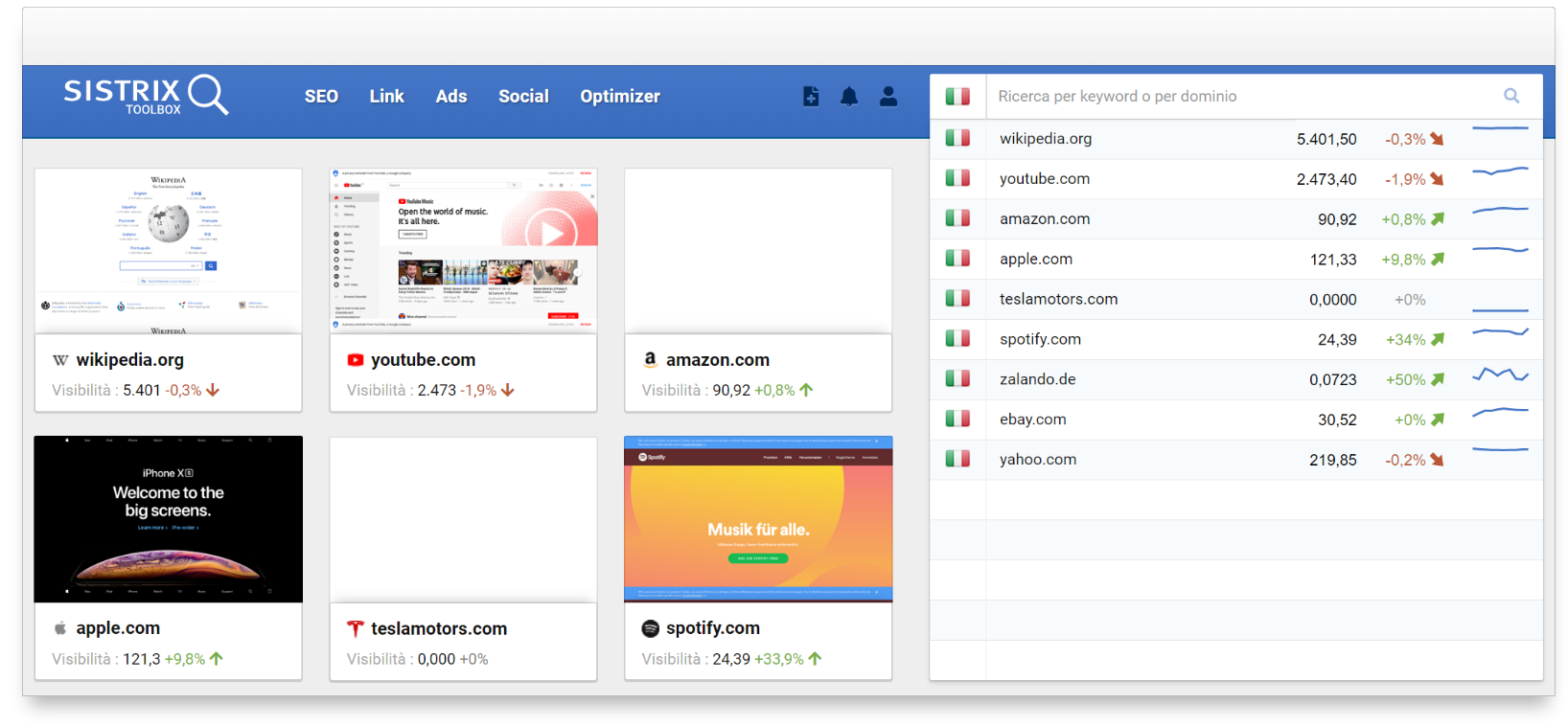
Task: Click the youtube.com card title
Action: 424,360
